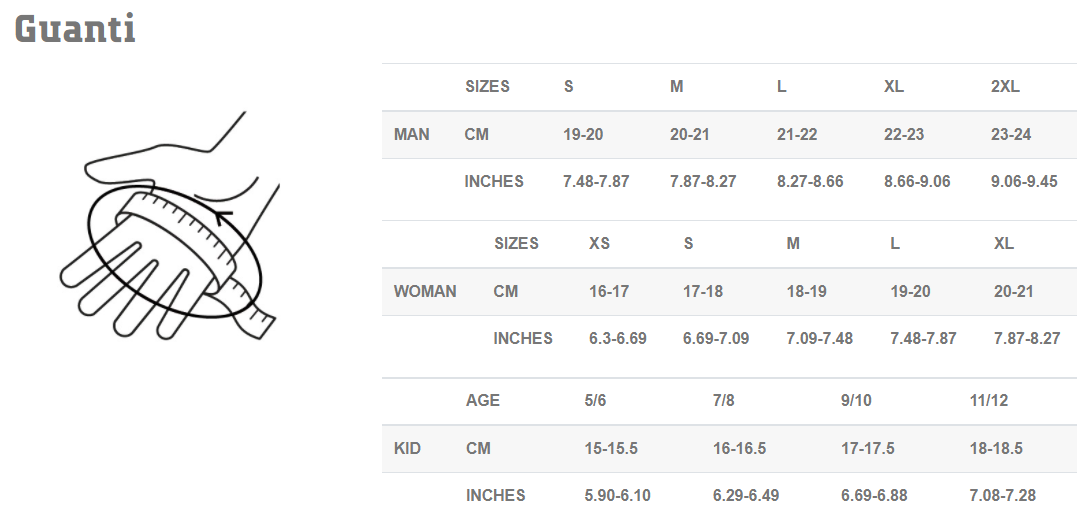This screenshot has width=1077, height=512.
Task: Click the man's 21-22 cm cell
Action: 797,134
